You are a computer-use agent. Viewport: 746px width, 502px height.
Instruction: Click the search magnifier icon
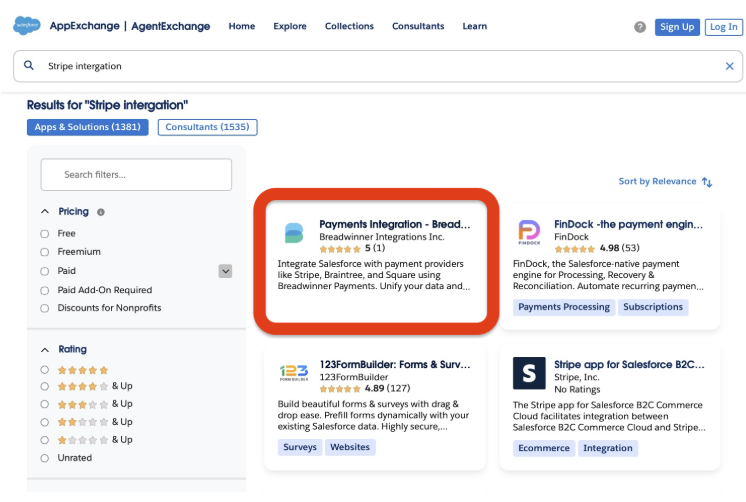(29, 66)
